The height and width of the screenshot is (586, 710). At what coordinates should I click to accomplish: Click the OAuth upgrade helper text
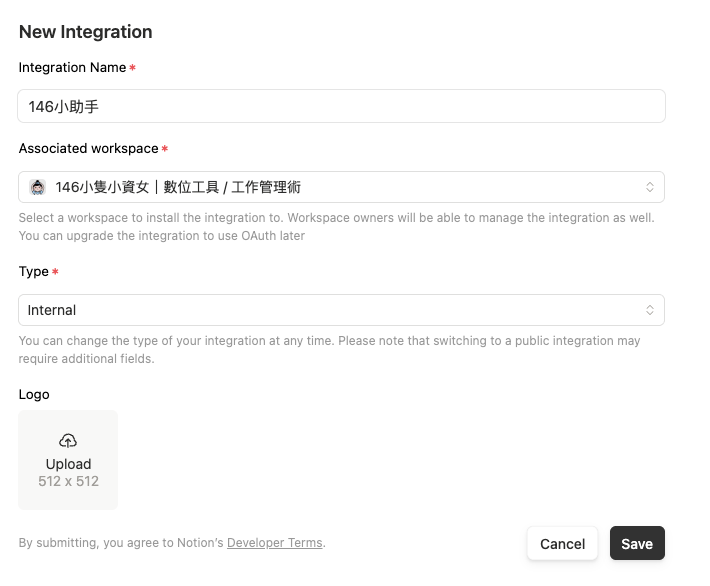pos(162,236)
